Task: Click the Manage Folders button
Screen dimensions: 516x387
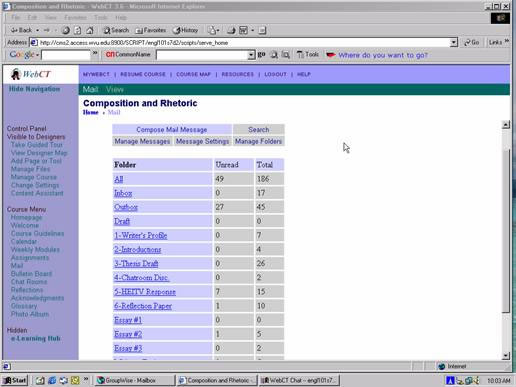Action: (x=258, y=141)
